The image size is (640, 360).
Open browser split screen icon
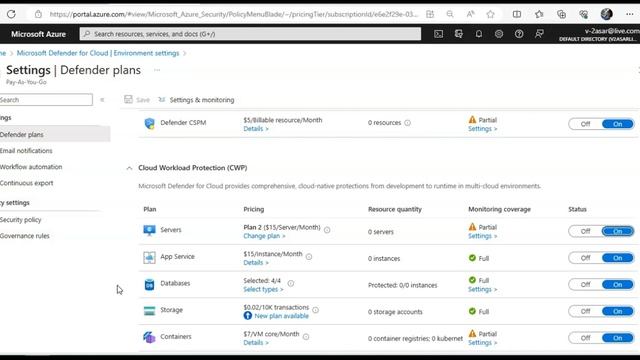517,14
